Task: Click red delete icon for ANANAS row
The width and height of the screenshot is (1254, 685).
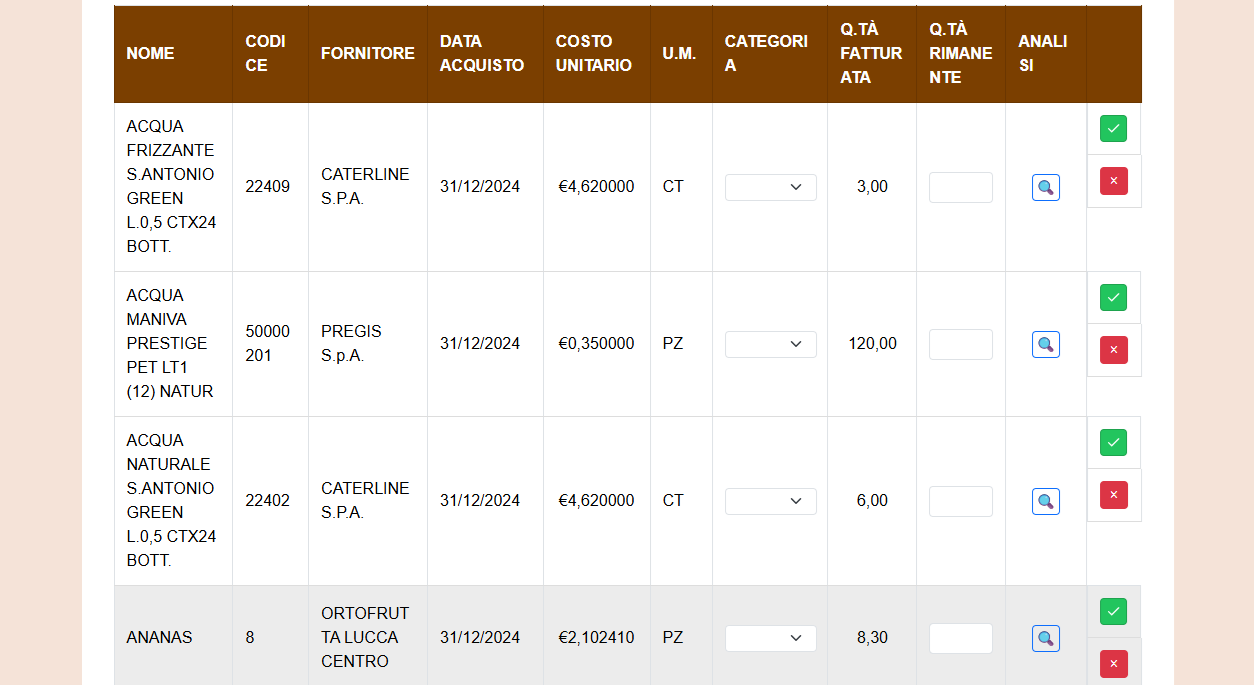Action: click(x=1113, y=664)
